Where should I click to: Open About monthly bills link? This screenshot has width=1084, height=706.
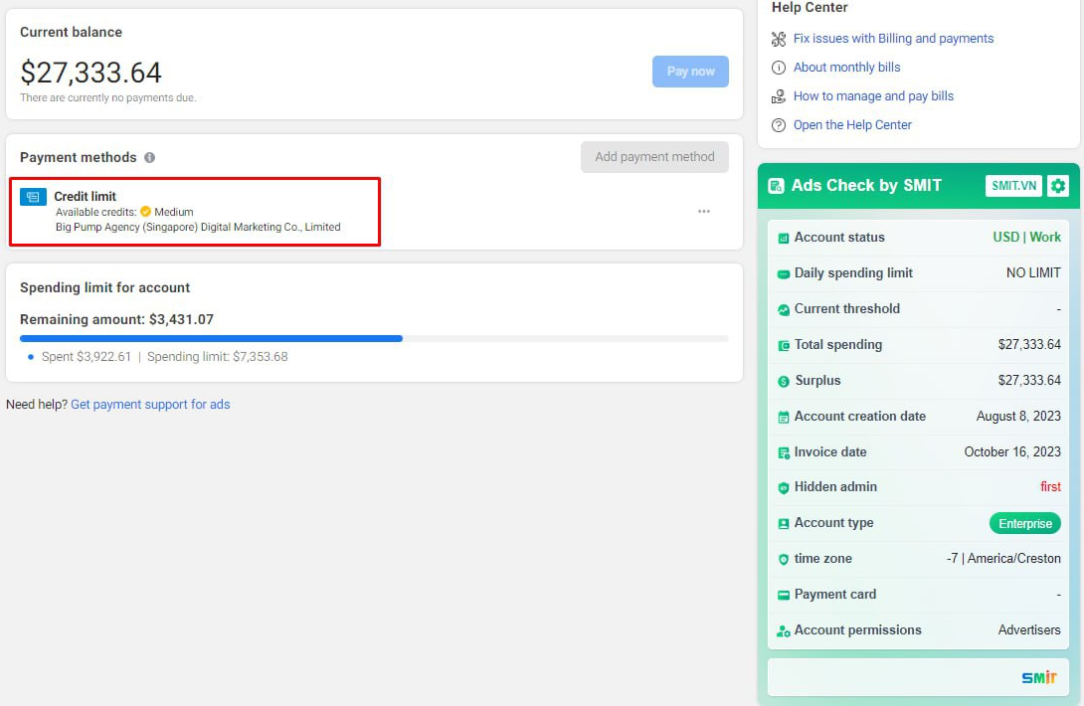(x=846, y=67)
